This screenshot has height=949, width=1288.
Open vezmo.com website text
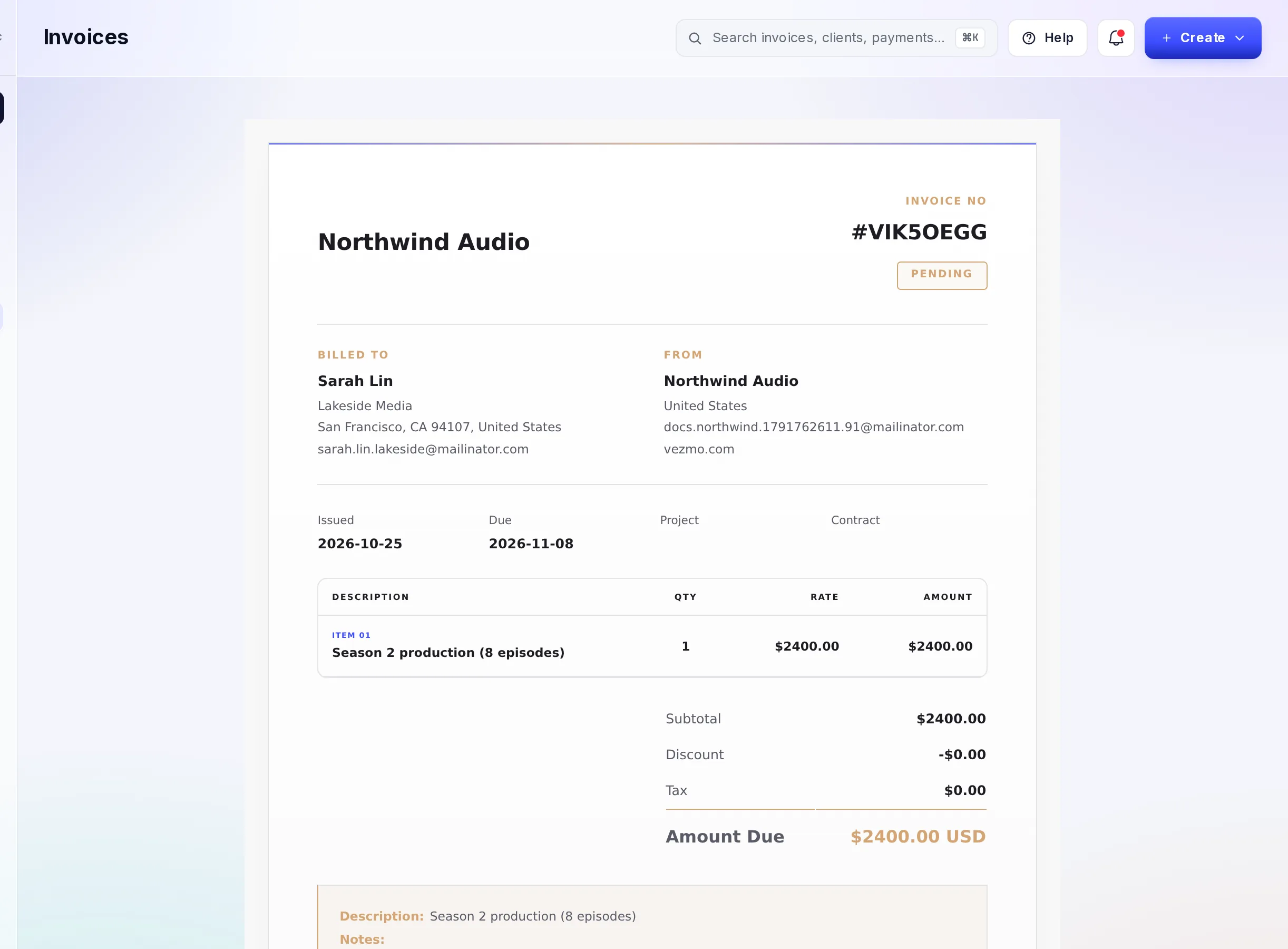coord(698,449)
